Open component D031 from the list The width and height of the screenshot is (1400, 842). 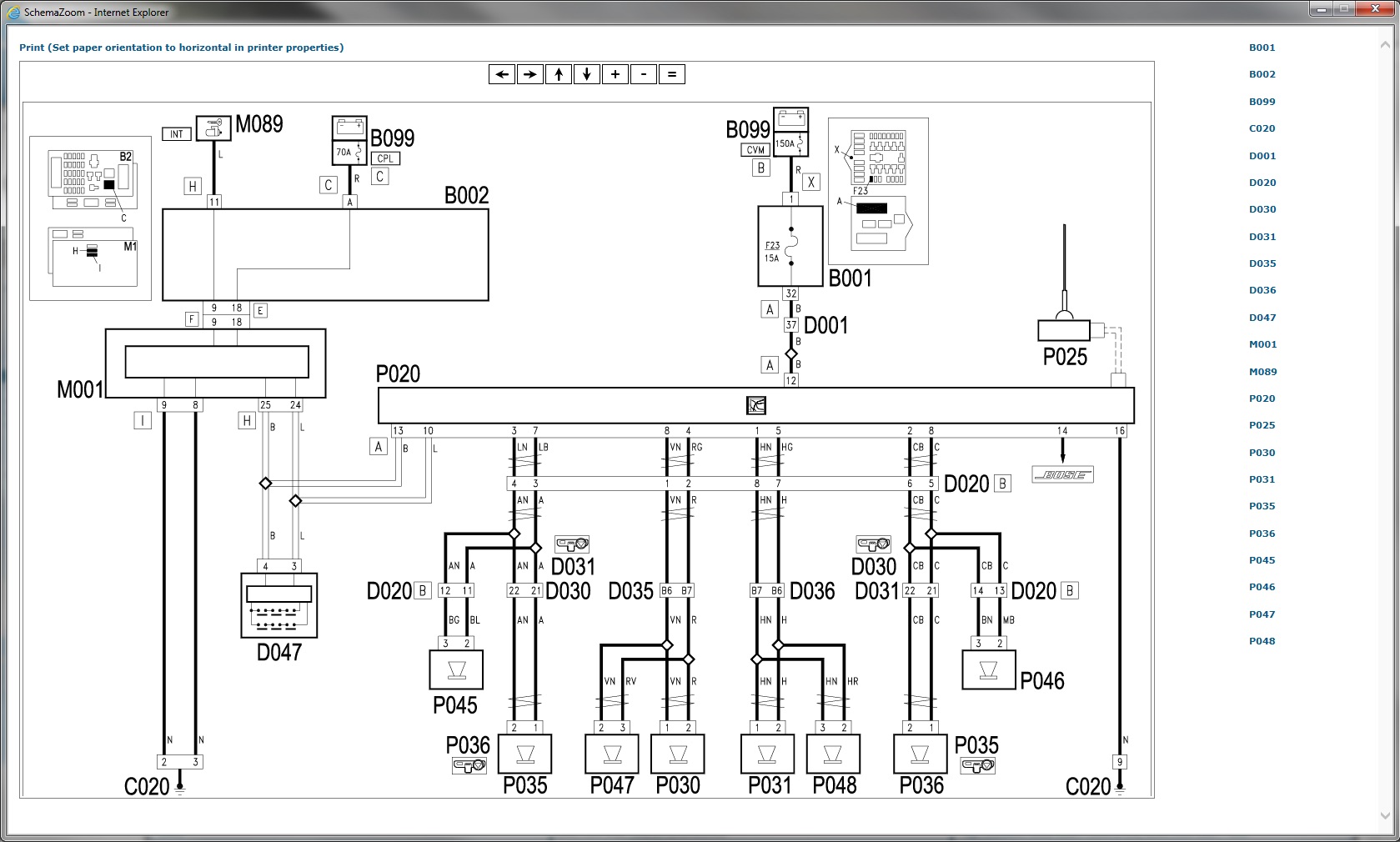[1262, 237]
